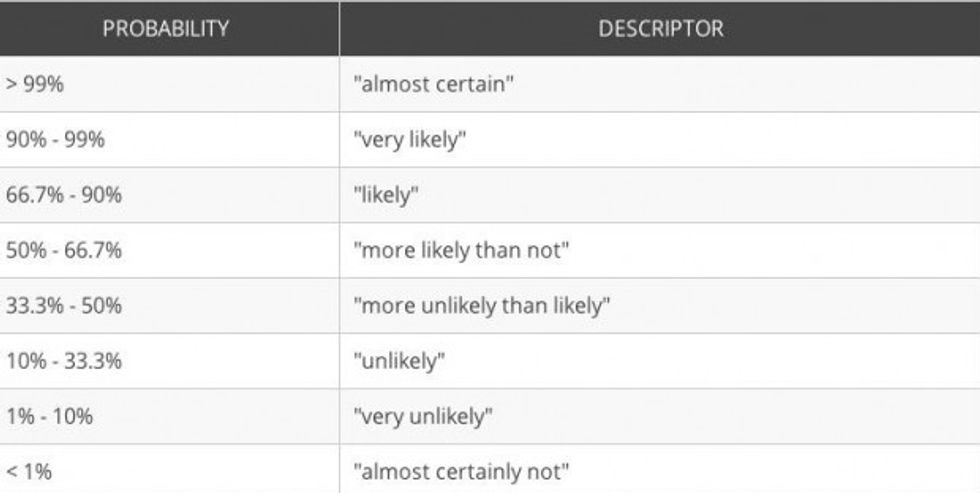This screenshot has width=980, height=493.
Task: Click the percent sign in "> 99%"
Action: [x=55, y=85]
